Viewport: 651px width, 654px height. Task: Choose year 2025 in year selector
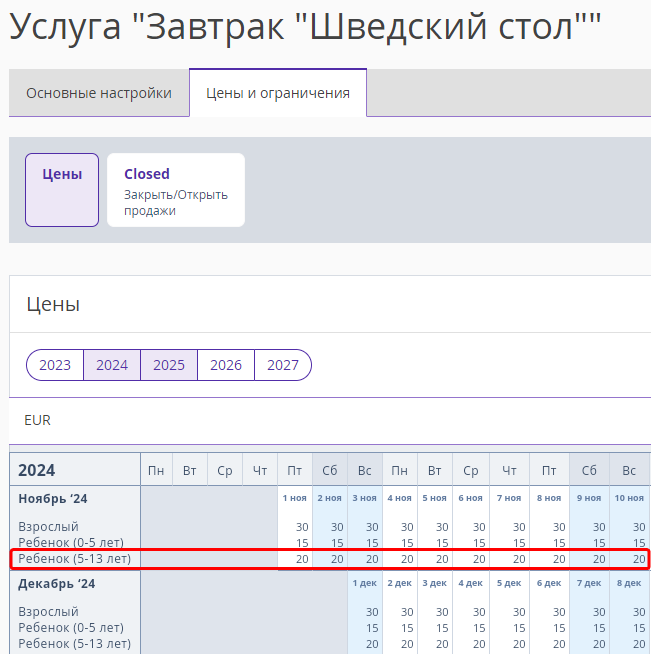[x=169, y=365]
